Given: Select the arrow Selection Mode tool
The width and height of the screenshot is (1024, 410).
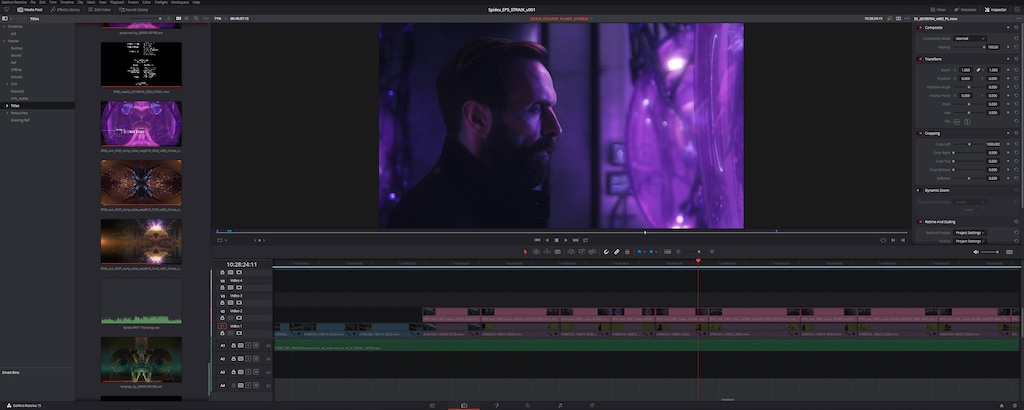Looking at the screenshot, I should point(524,251).
